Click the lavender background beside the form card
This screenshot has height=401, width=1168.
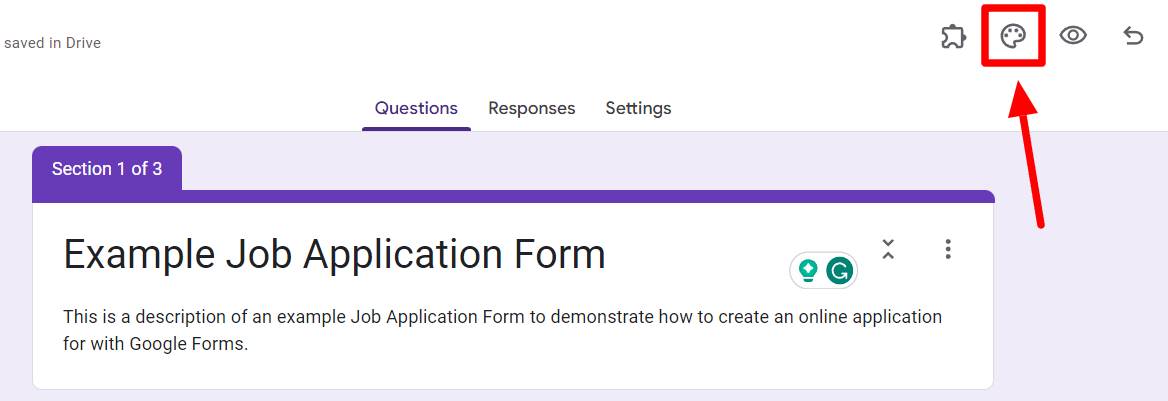coord(1080,298)
